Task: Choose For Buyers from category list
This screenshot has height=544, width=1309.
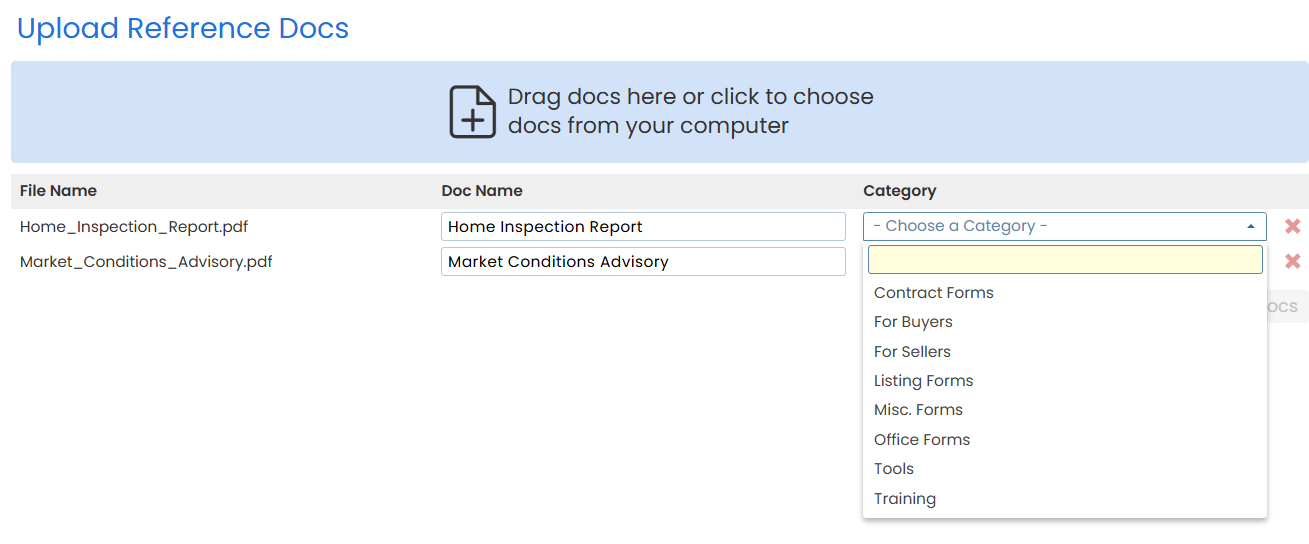Action: (913, 322)
